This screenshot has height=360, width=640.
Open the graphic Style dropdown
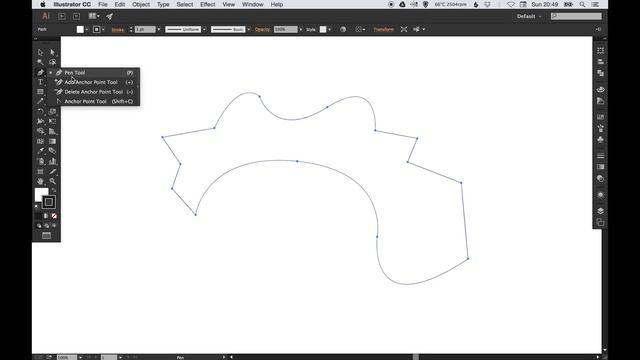tap(329, 29)
